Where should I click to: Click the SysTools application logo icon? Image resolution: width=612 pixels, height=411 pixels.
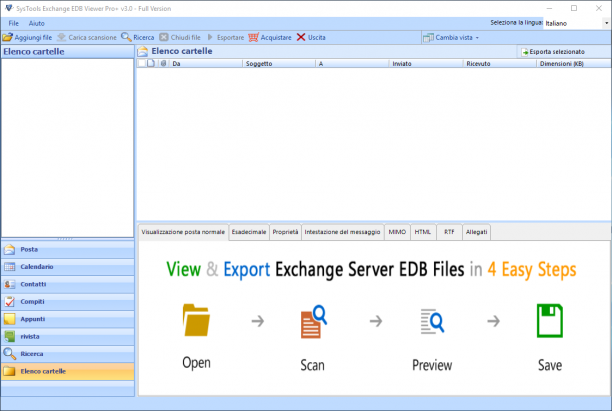pos(9,8)
